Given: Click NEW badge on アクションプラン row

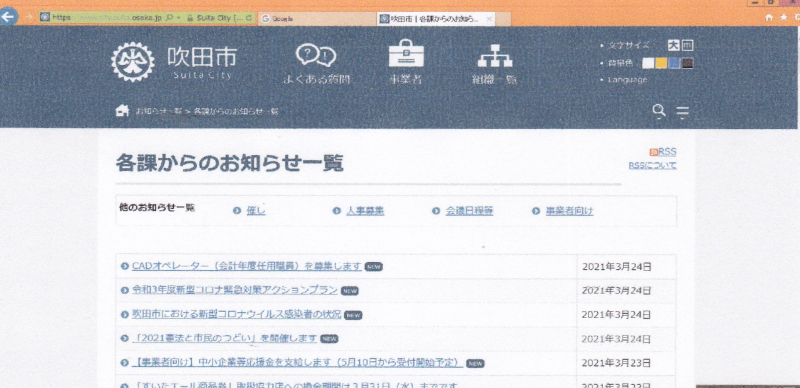Looking at the screenshot, I should [x=349, y=290].
